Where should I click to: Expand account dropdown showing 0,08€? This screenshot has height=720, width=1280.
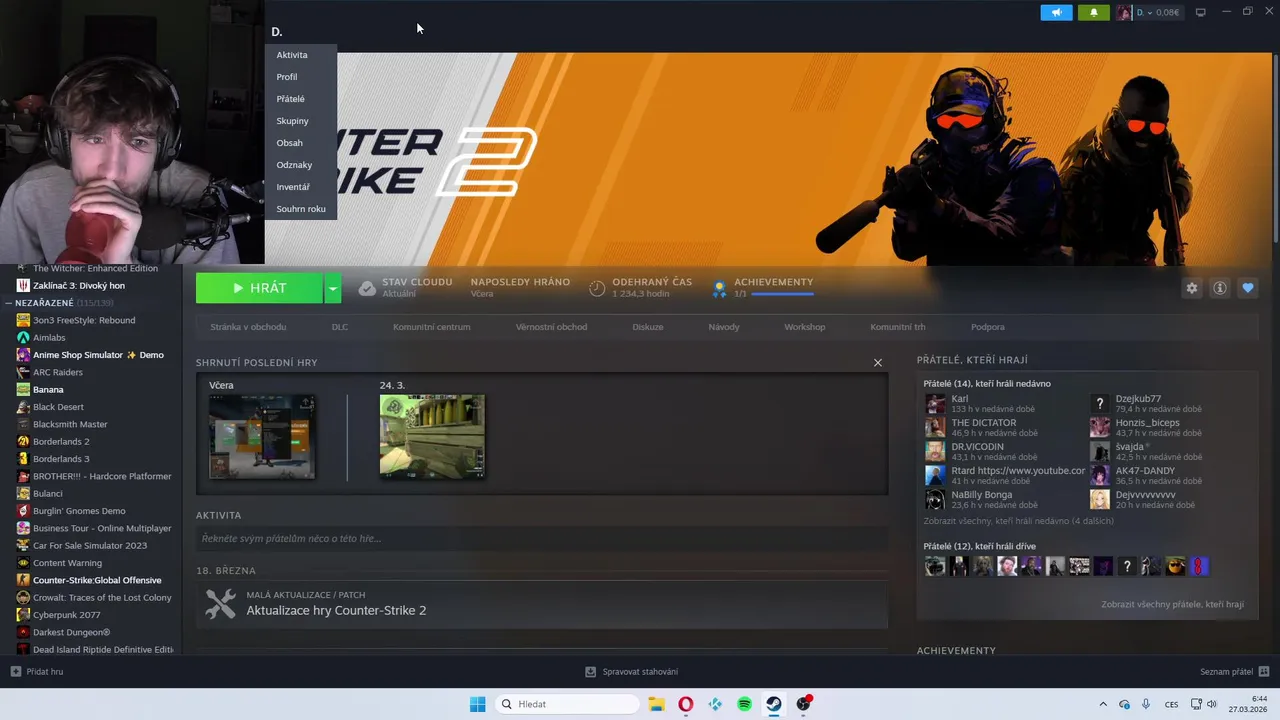coord(1157,13)
